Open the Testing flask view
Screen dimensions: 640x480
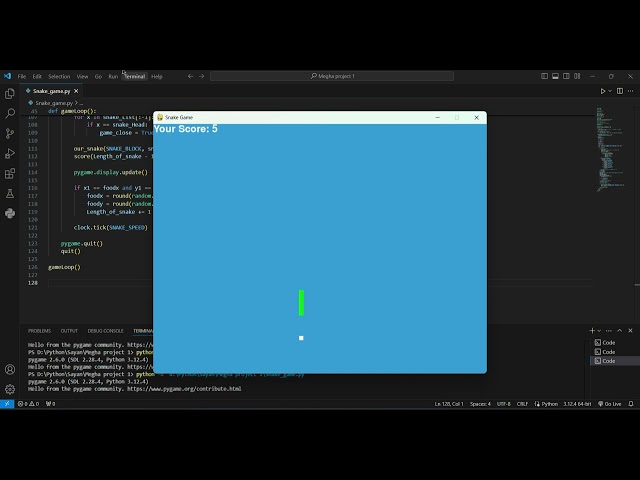click(10, 193)
